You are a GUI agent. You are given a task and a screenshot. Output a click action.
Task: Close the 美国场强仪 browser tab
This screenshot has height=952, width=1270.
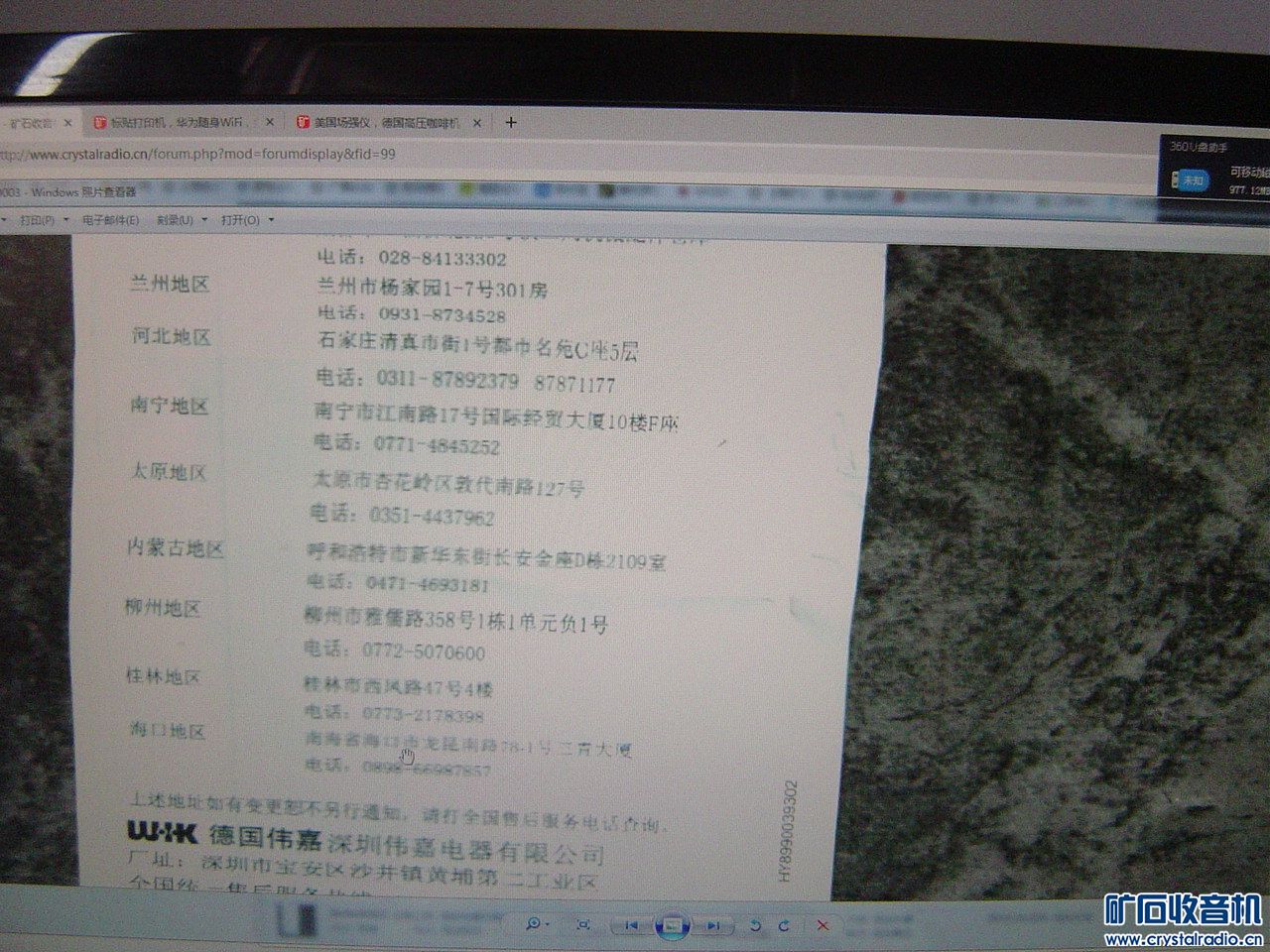point(477,123)
